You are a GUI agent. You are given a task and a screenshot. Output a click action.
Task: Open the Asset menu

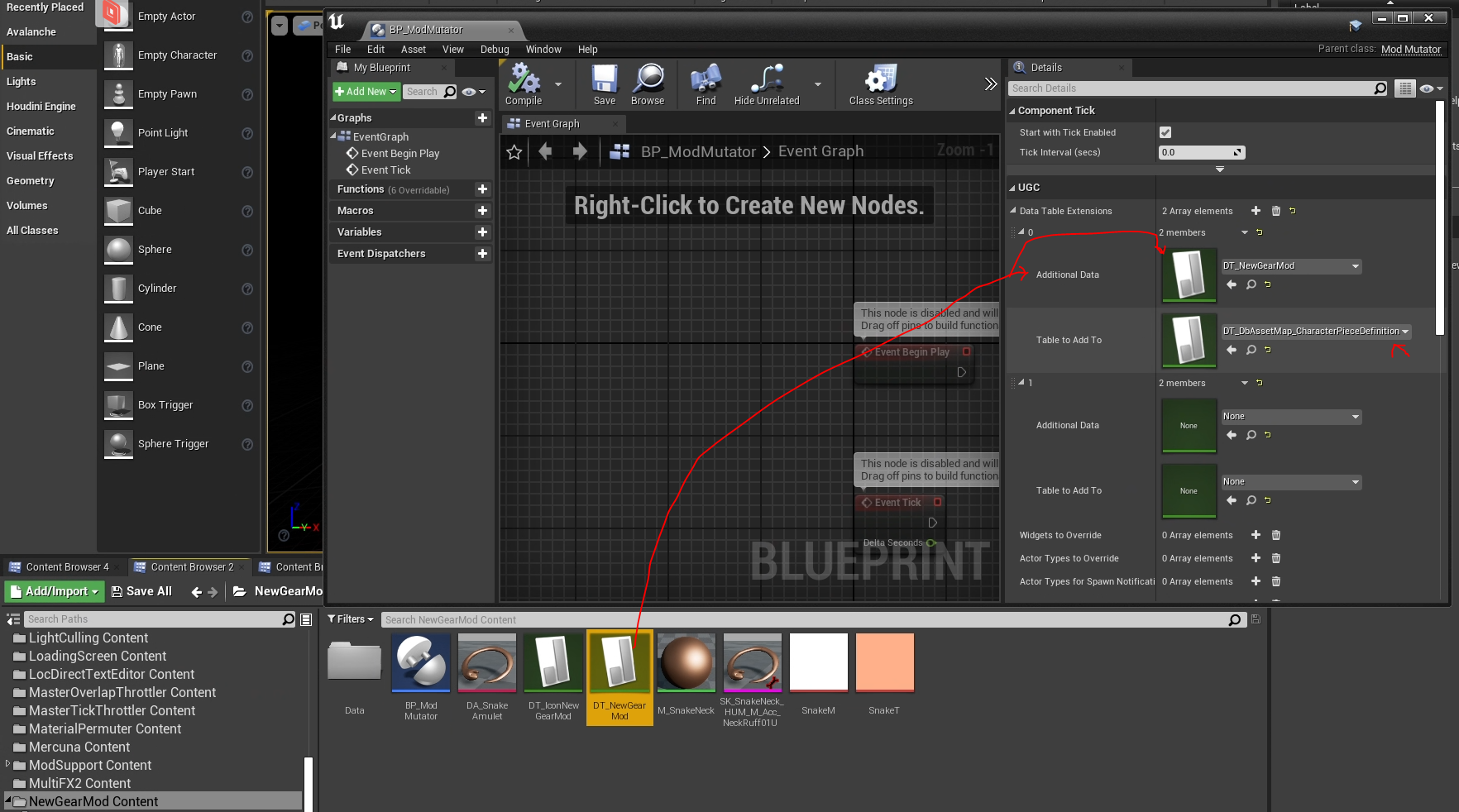(x=413, y=50)
